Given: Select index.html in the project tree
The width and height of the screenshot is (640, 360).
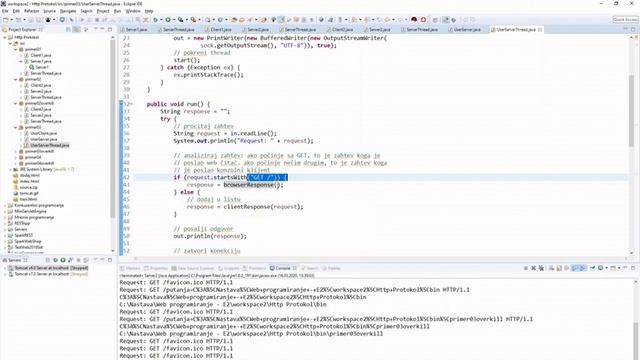Looking at the screenshot, I should click(29, 181).
